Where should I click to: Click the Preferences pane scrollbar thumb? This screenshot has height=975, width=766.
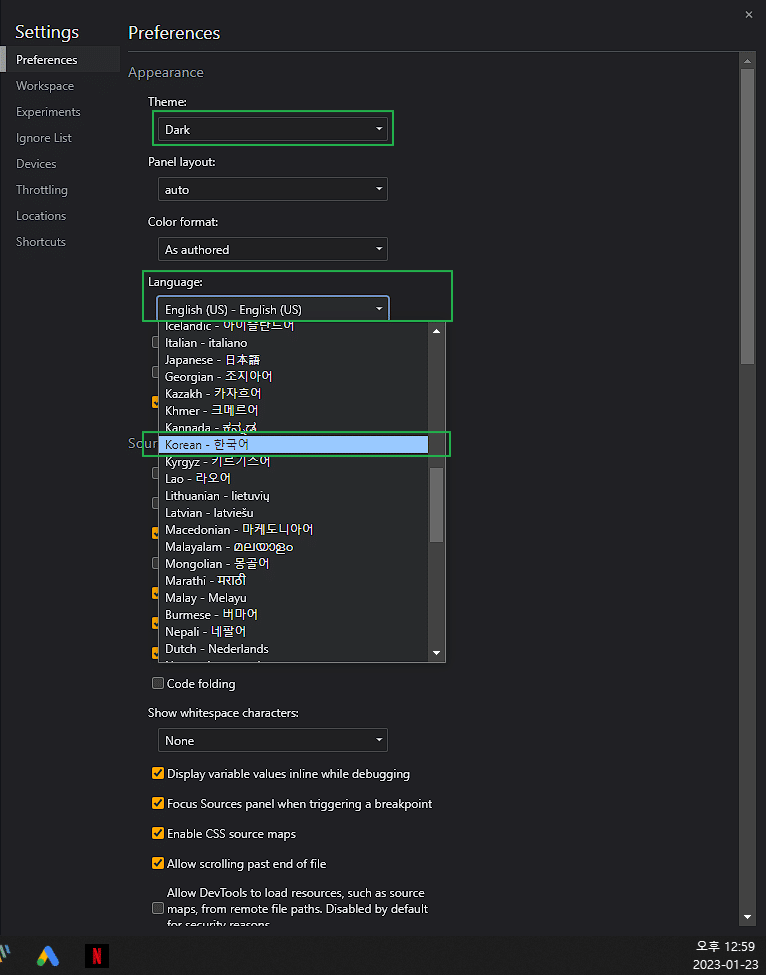[x=747, y=216]
